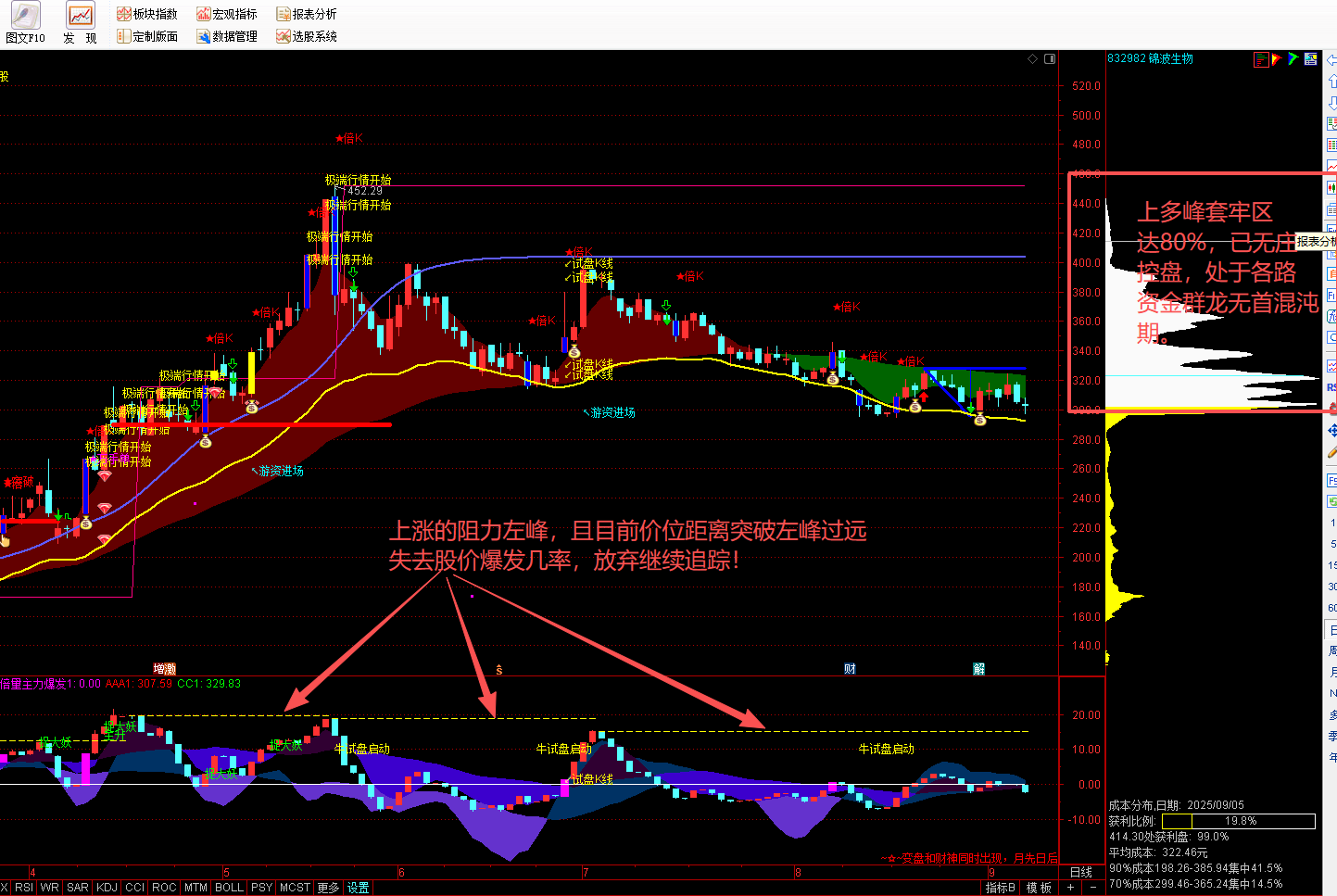Click the up arrow in right sidebar
The image size is (1337, 896).
point(1331,82)
